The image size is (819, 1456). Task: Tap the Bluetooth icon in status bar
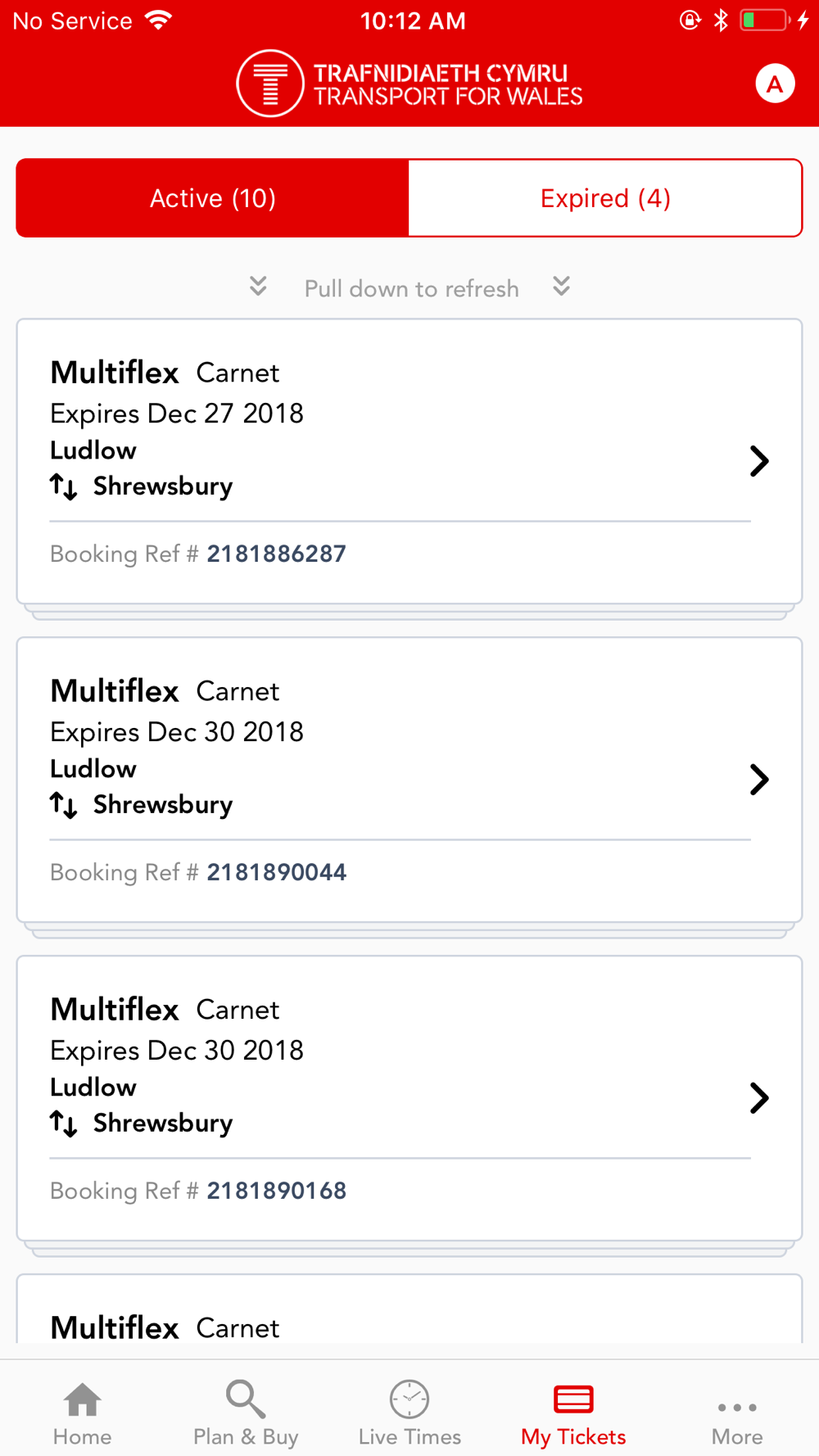pyautogui.click(x=721, y=20)
